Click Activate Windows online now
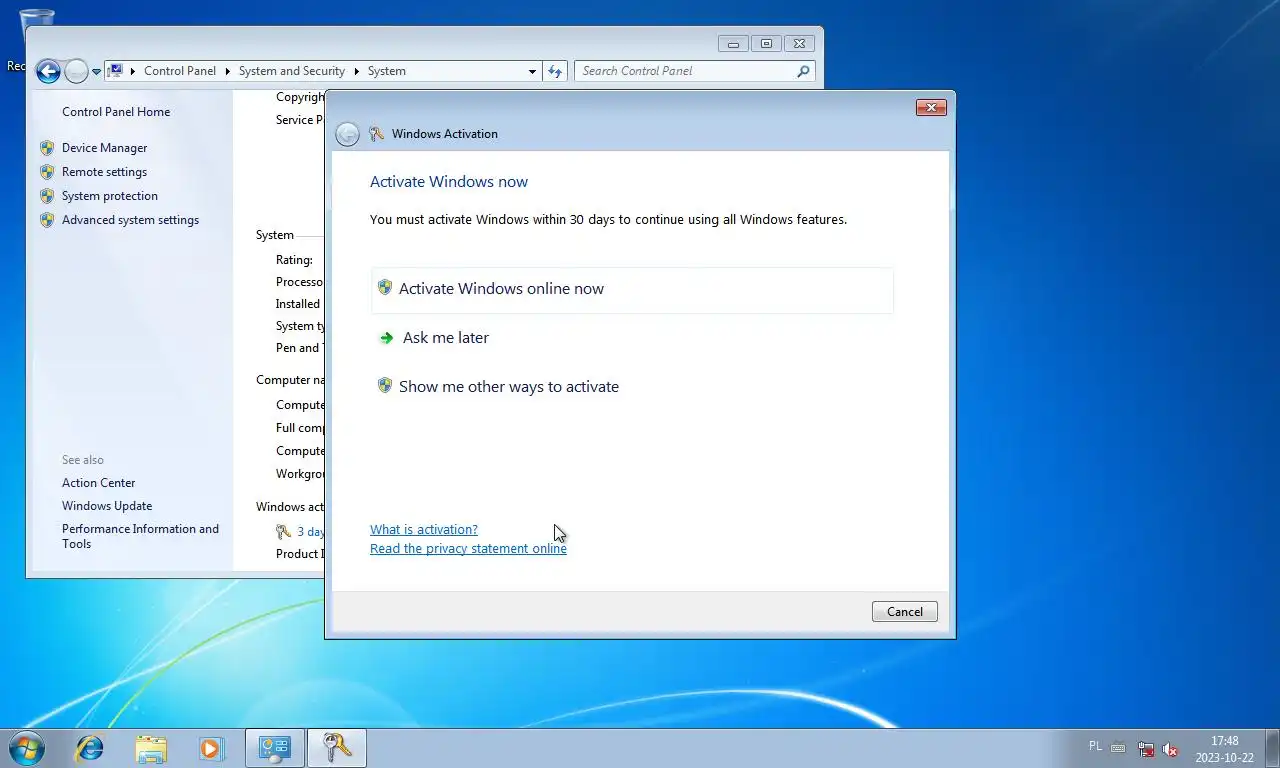 [632, 289]
